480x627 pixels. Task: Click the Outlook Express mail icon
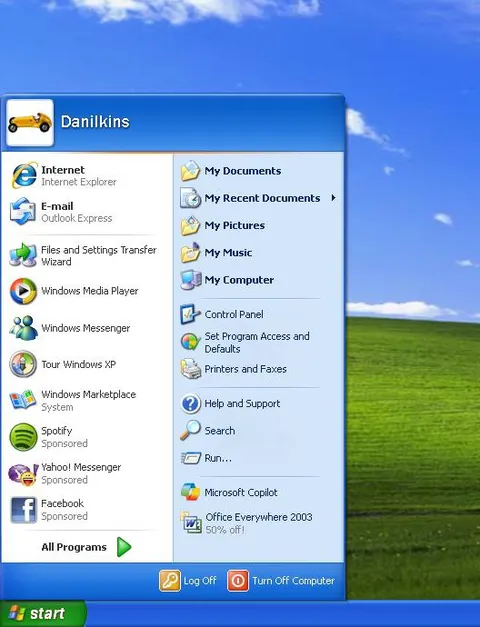click(22, 212)
